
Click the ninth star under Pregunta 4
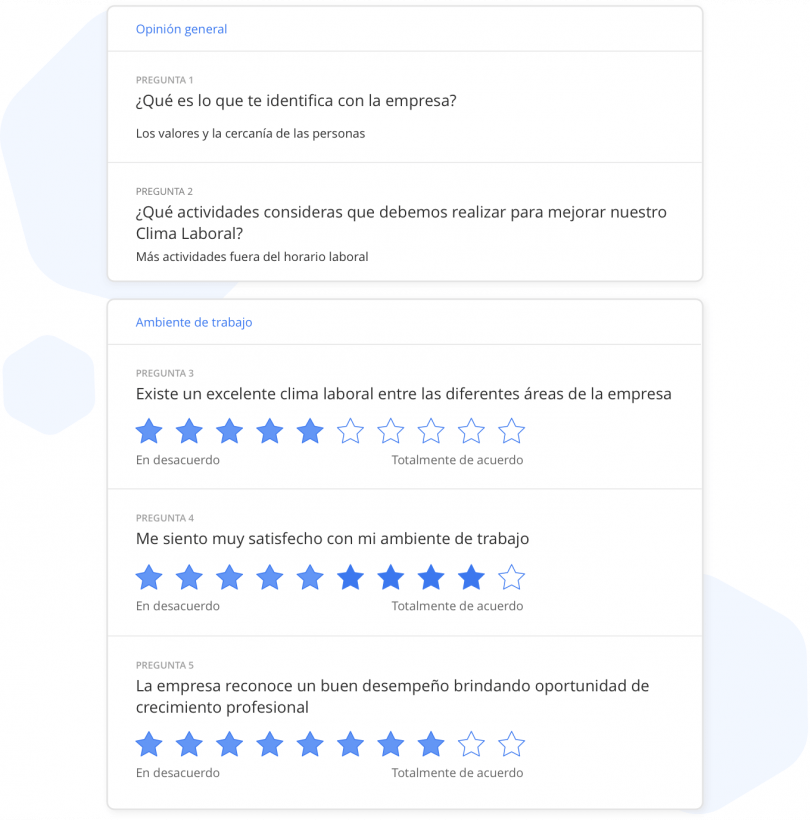coord(471,577)
